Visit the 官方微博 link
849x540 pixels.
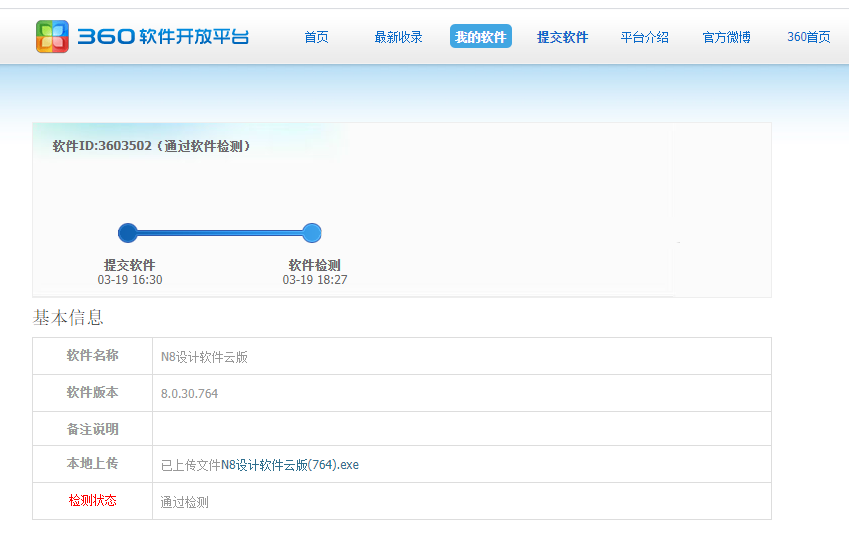727,37
